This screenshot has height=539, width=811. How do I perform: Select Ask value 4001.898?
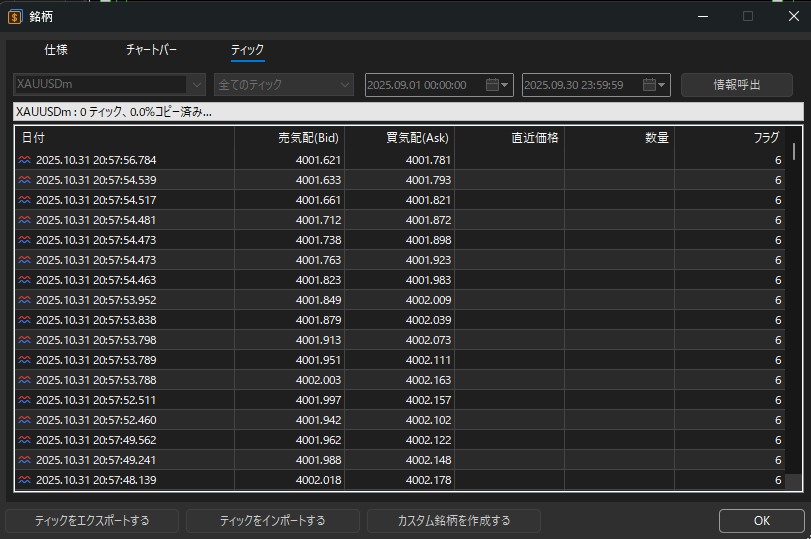point(428,240)
